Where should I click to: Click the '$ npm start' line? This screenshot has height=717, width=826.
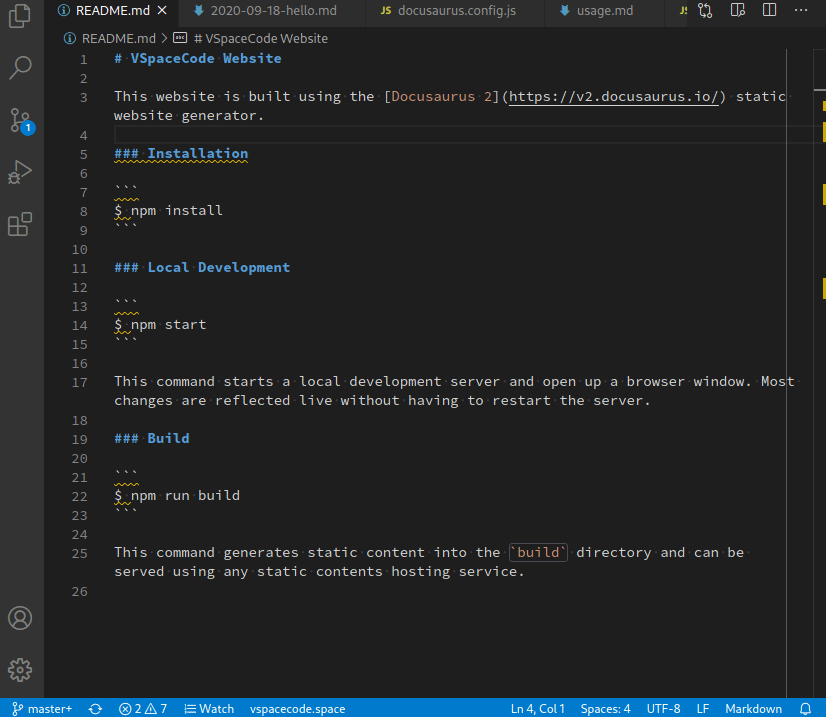[160, 325]
